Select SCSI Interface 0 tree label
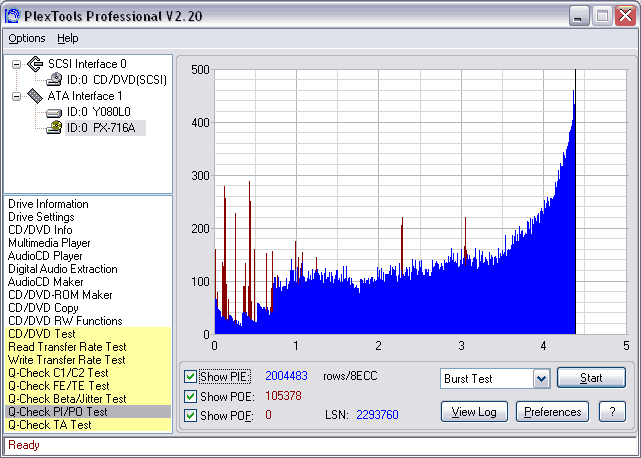 pos(87,64)
